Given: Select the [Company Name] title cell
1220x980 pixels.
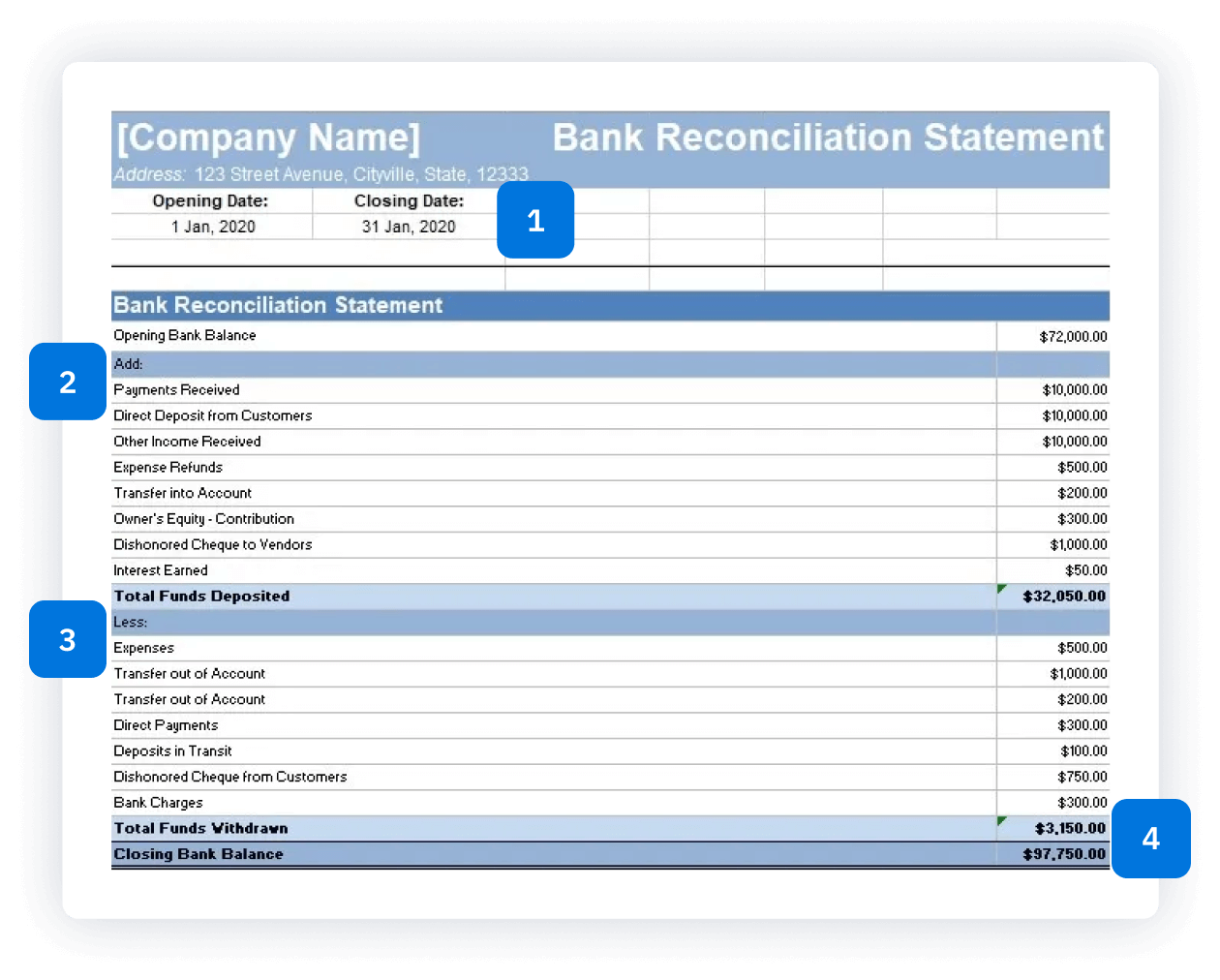Looking at the screenshot, I should (269, 138).
